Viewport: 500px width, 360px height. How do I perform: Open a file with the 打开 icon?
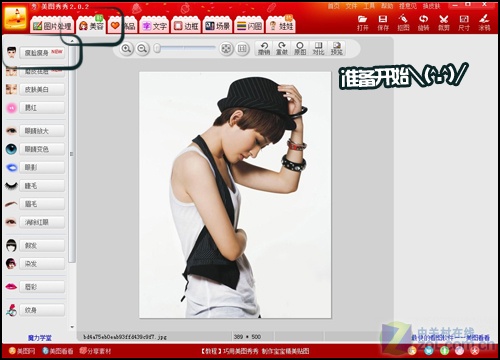[363, 23]
